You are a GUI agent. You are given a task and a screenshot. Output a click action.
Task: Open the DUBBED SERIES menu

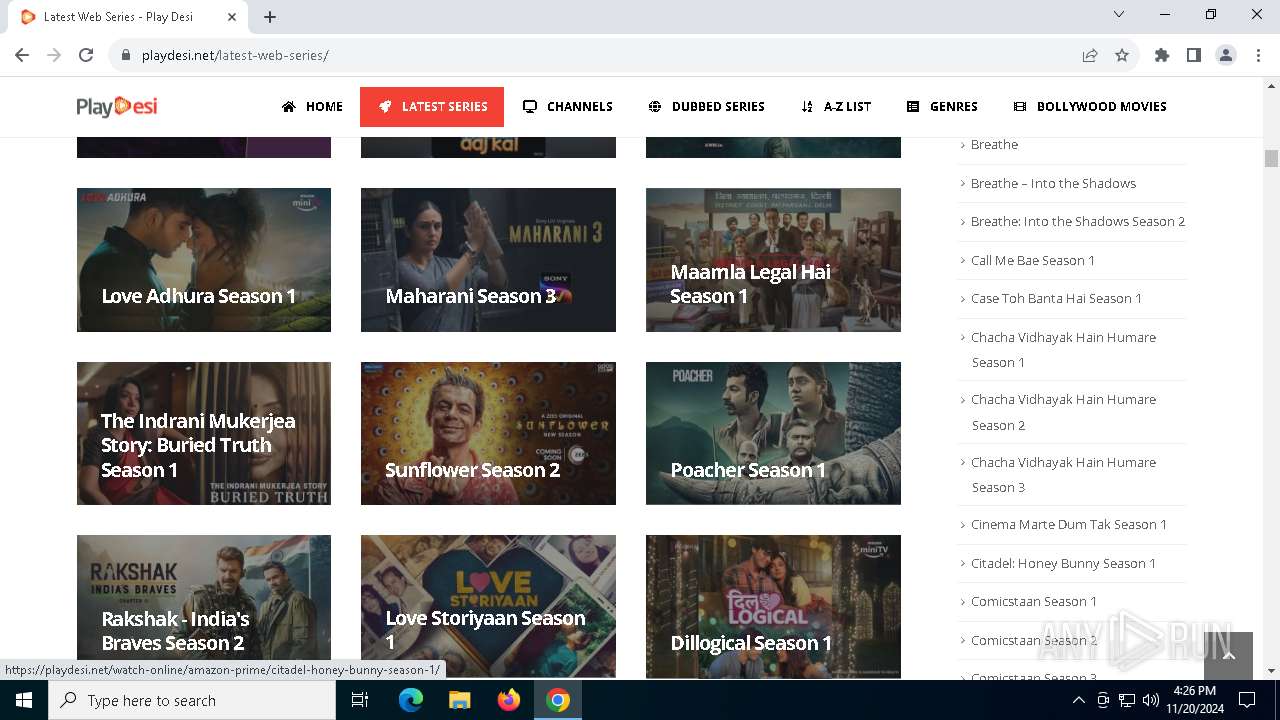[706, 107]
